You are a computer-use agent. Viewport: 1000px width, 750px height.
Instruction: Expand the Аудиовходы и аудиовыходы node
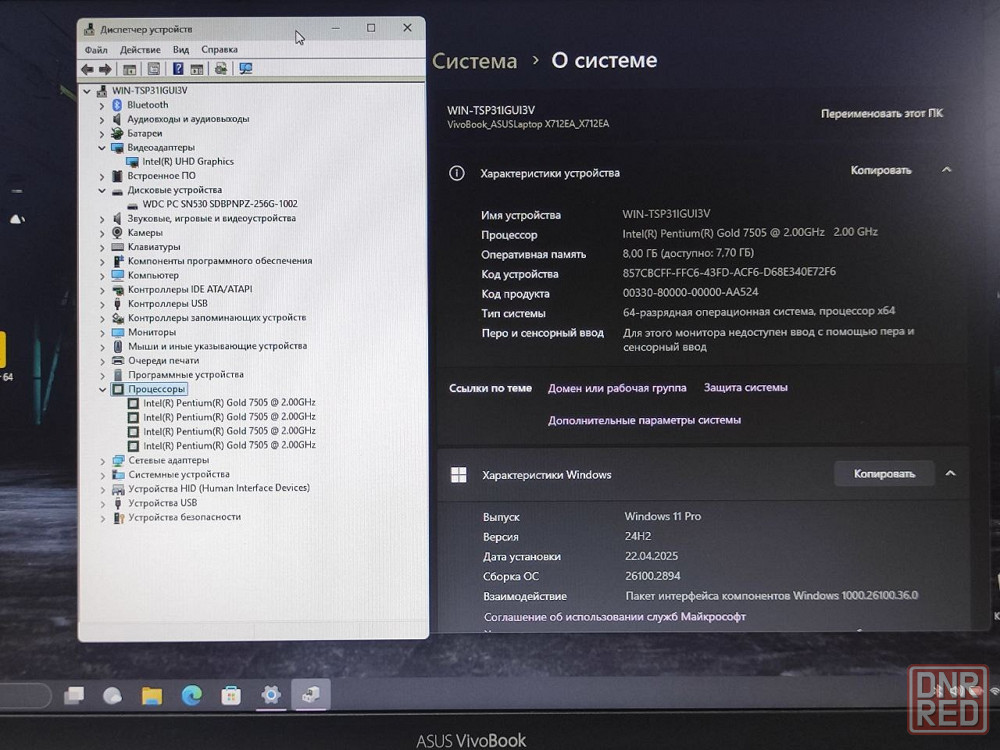pos(101,119)
